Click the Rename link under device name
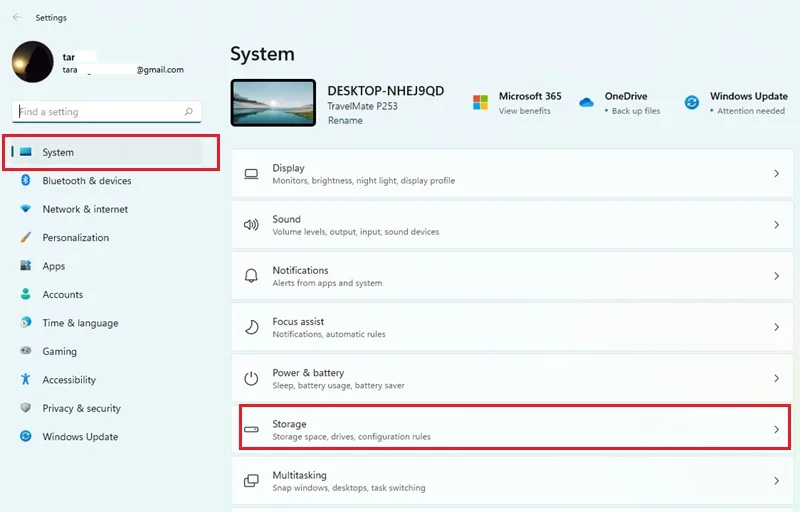 point(345,120)
